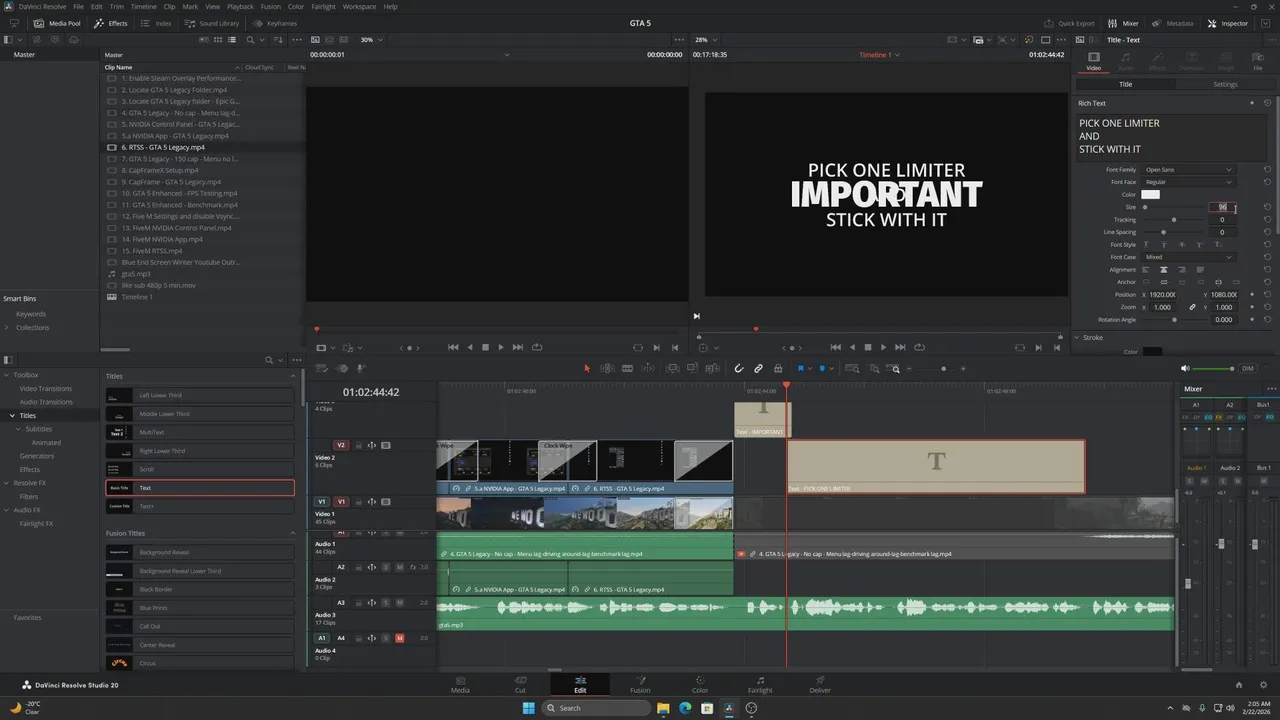Click the text Color swatch
Image resolution: width=1280 pixels, height=720 pixels.
1151,194
